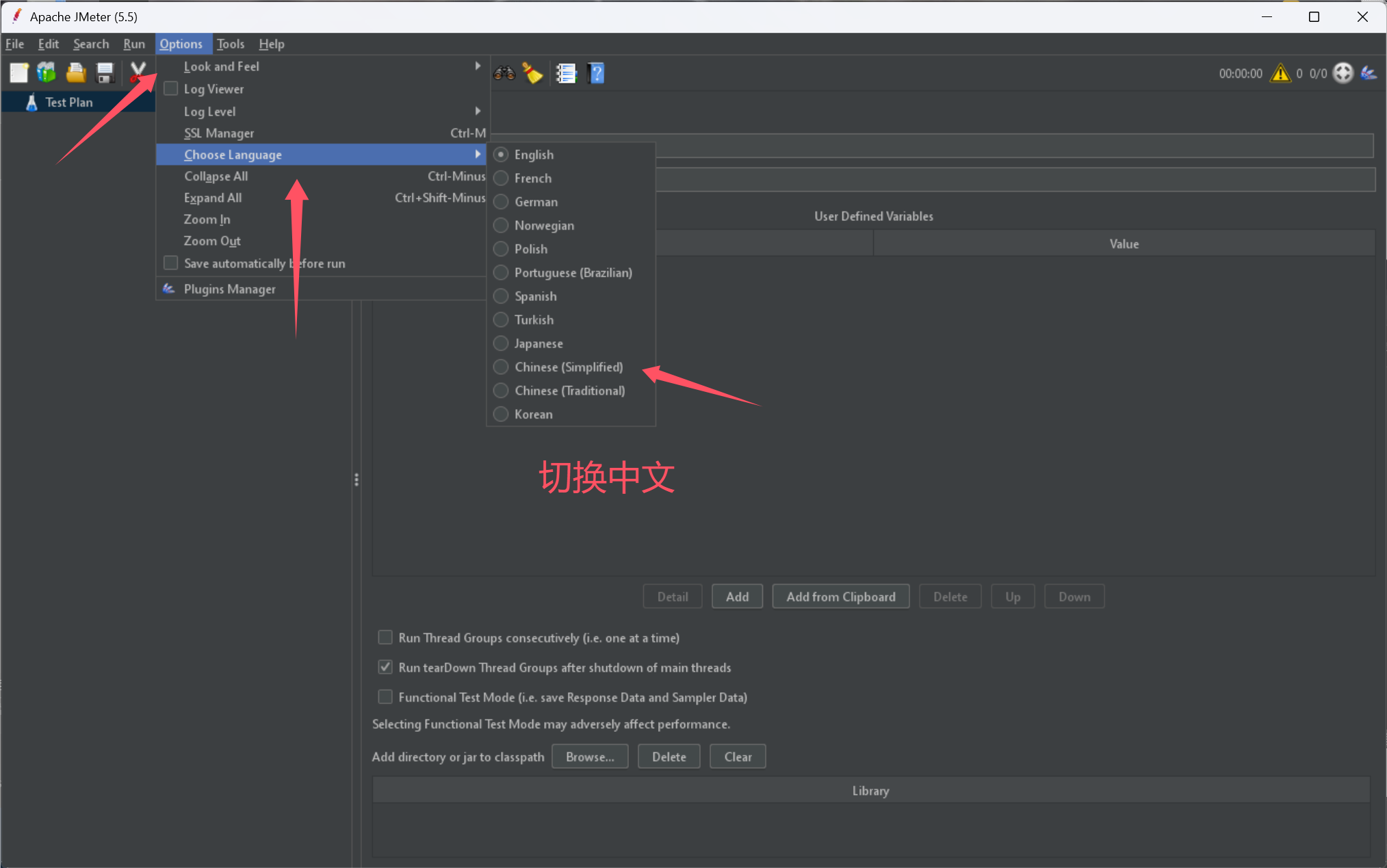Screen dimensions: 1387x868
Task: Click the Browse... classpath button
Action: (x=589, y=757)
